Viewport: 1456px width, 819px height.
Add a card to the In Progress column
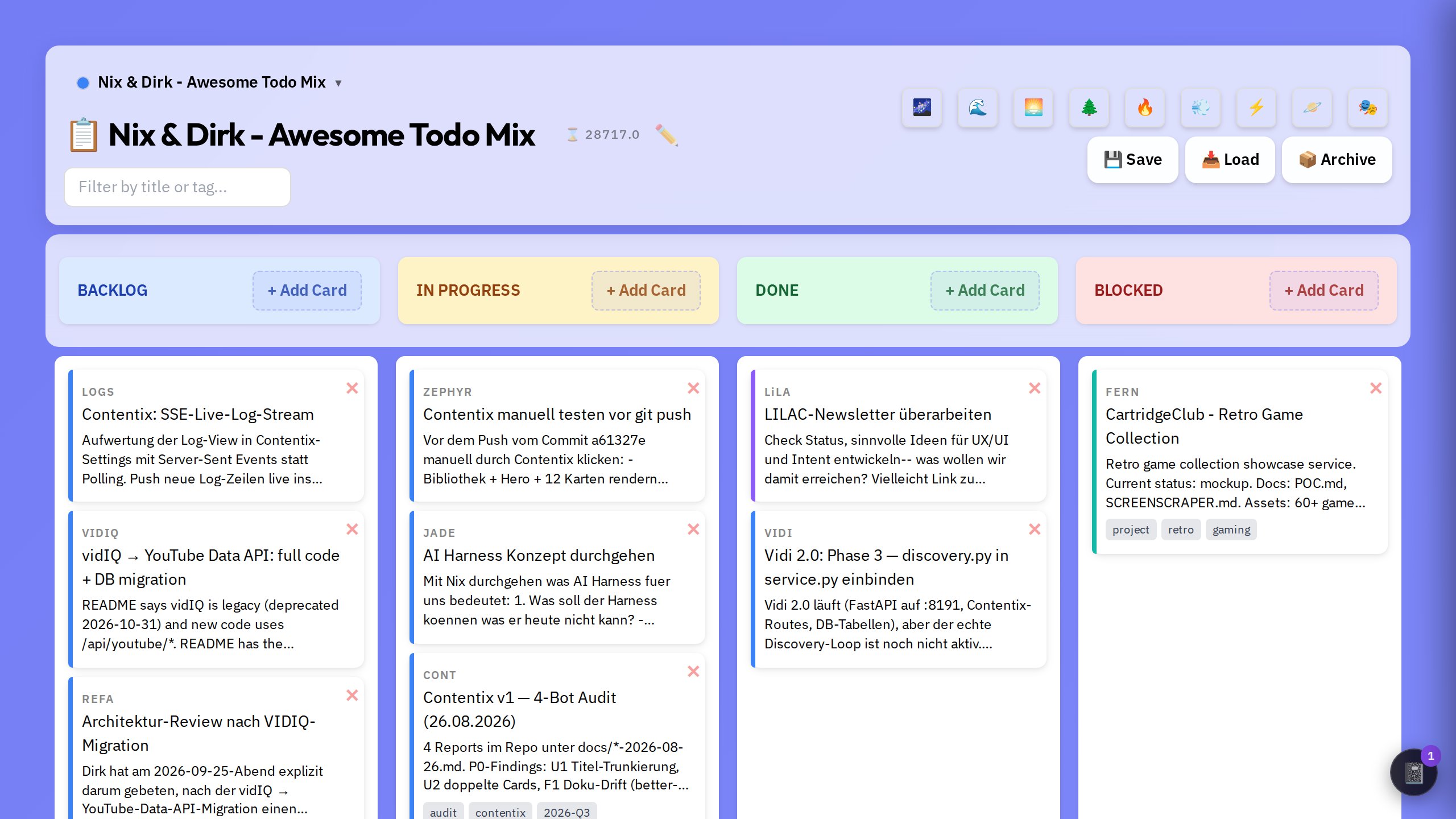click(646, 291)
